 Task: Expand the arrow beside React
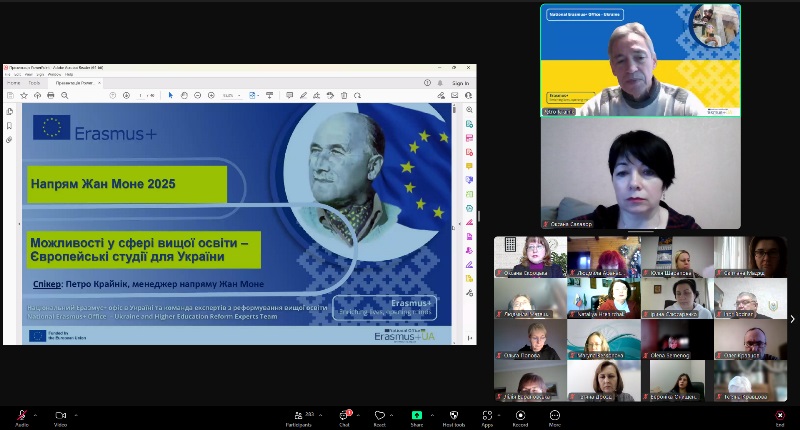(392, 415)
